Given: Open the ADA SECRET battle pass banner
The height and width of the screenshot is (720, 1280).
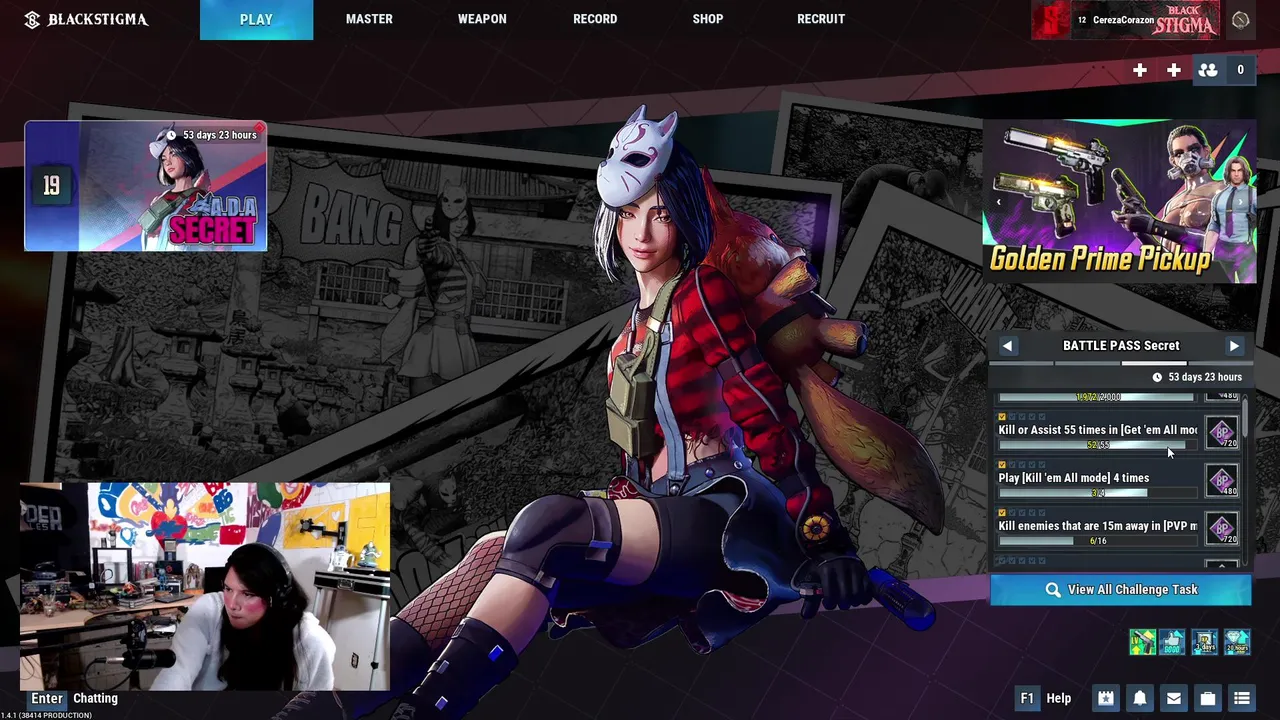Looking at the screenshot, I should click(x=146, y=186).
